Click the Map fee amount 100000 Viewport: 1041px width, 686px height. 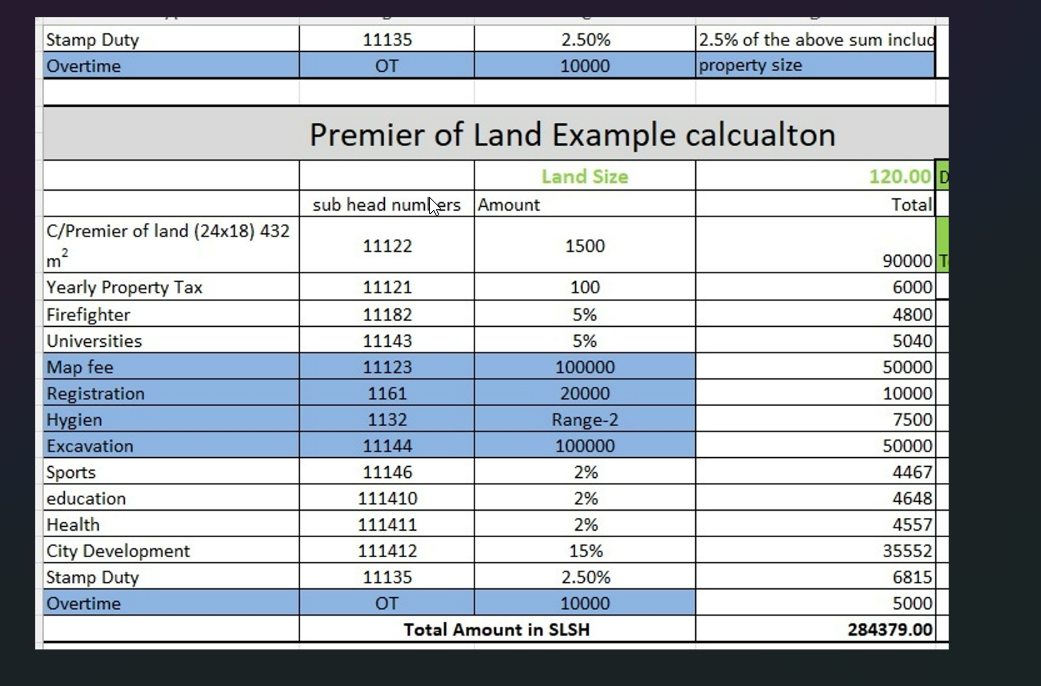(x=585, y=367)
